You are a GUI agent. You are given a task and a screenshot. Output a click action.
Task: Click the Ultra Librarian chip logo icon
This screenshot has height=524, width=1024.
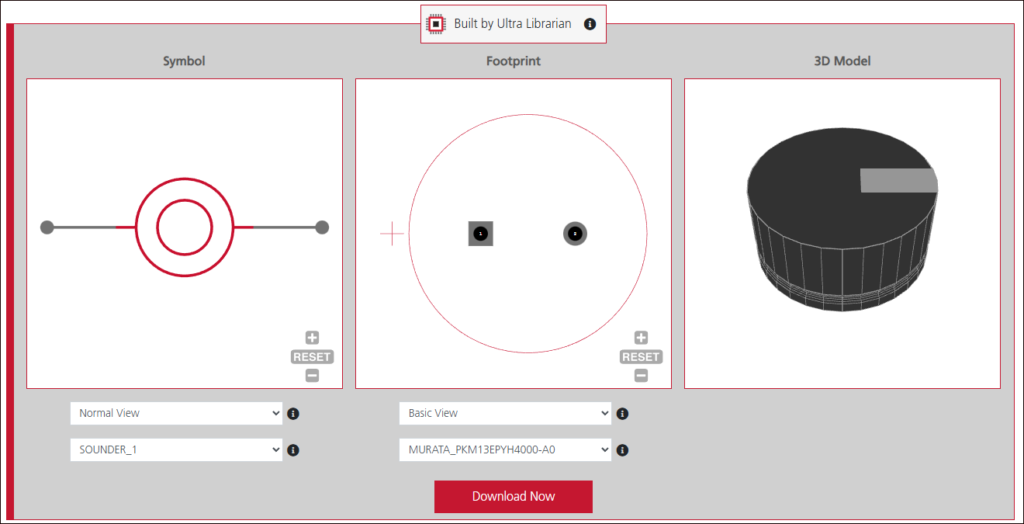tap(436, 23)
